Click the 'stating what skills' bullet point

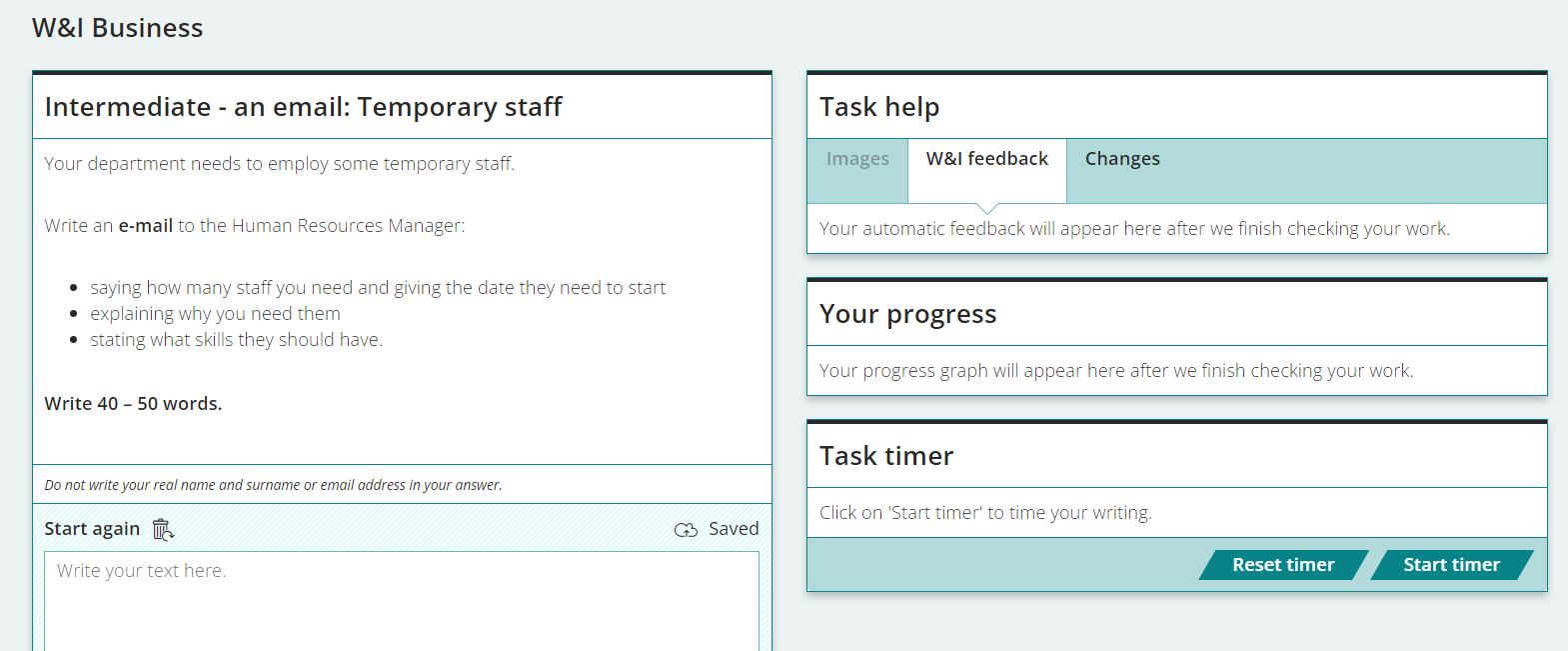click(x=236, y=340)
